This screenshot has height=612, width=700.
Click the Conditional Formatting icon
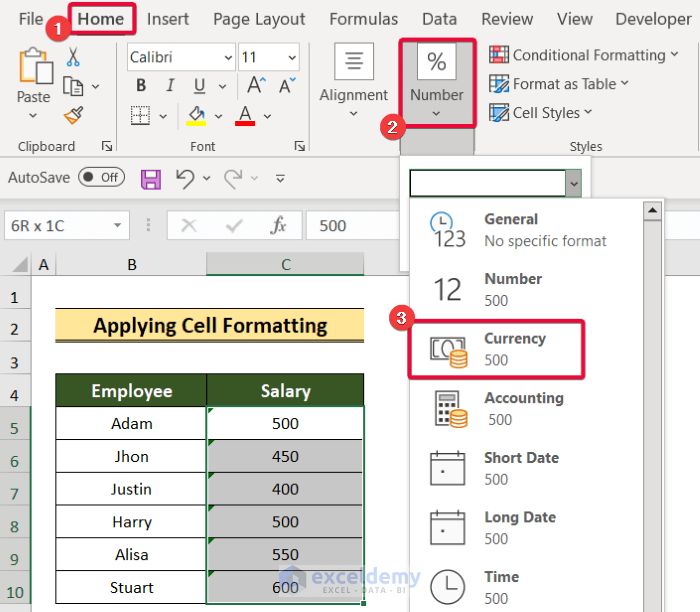(499, 54)
